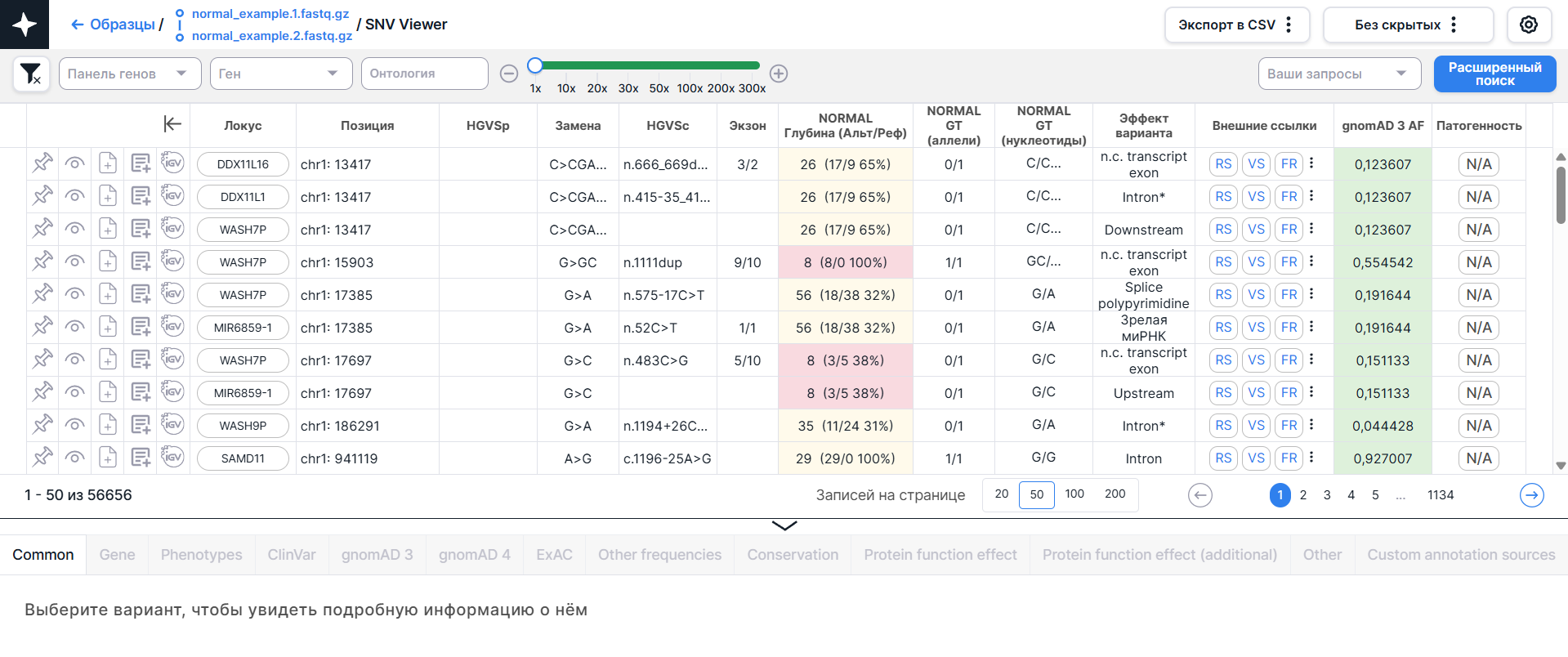
Task: Open RS link for DDX11L16 row
Action: (1223, 163)
